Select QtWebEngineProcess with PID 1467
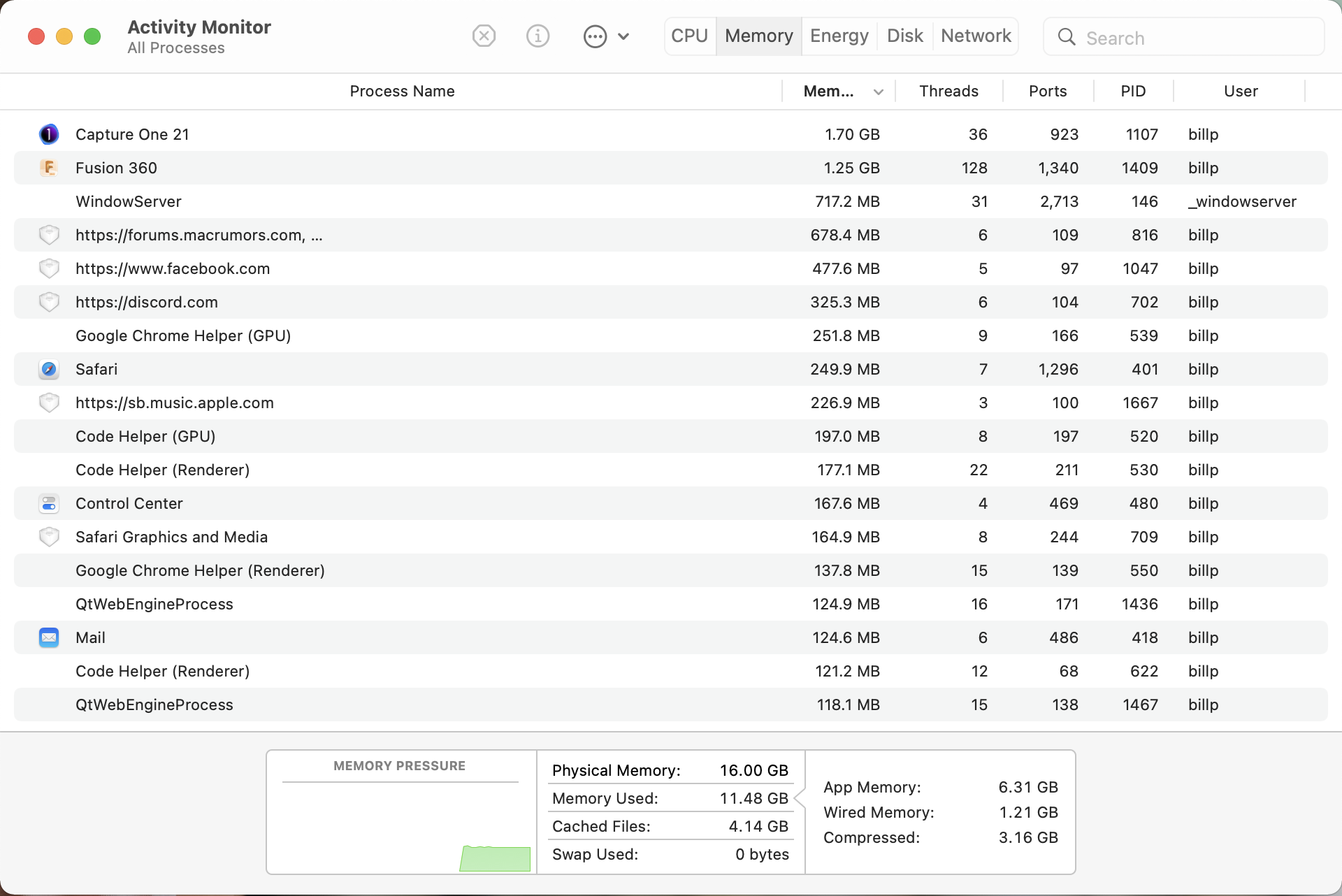Viewport: 1342px width, 896px height. click(x=670, y=704)
